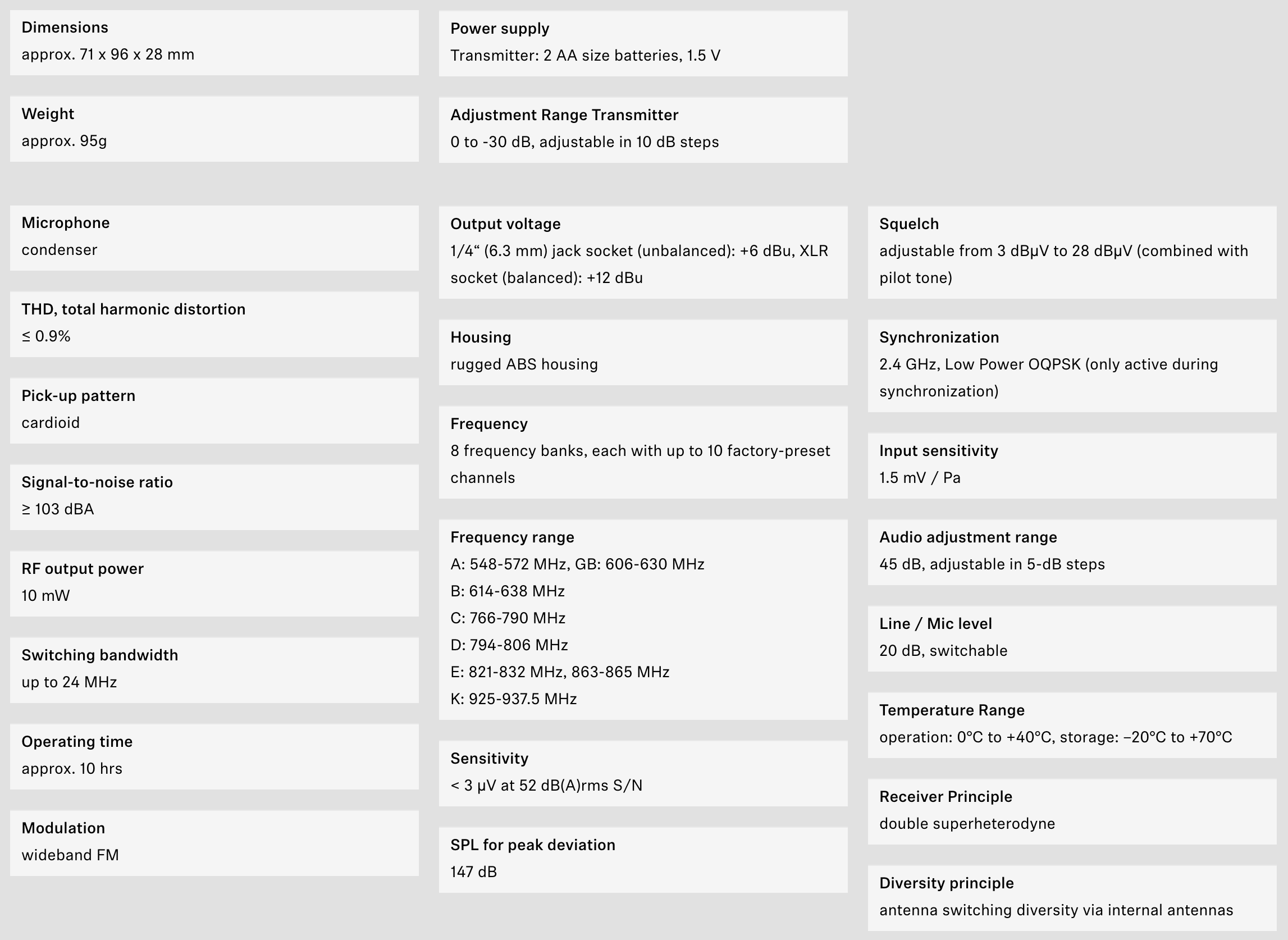
Task: Click the Dimensions specification card
Action: (x=214, y=42)
